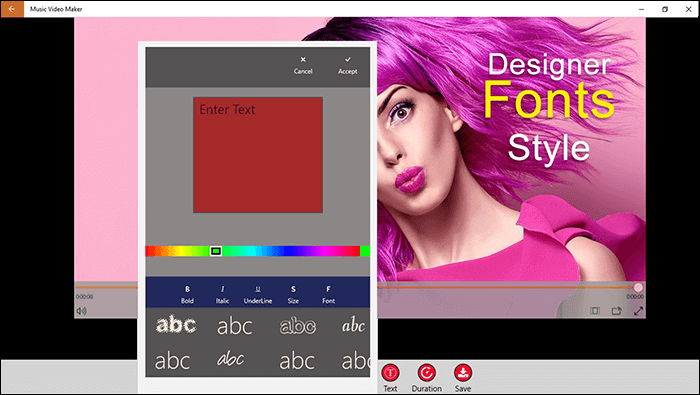Screen dimensions: 700x395
Task: Open the Font option
Action: click(x=328, y=294)
